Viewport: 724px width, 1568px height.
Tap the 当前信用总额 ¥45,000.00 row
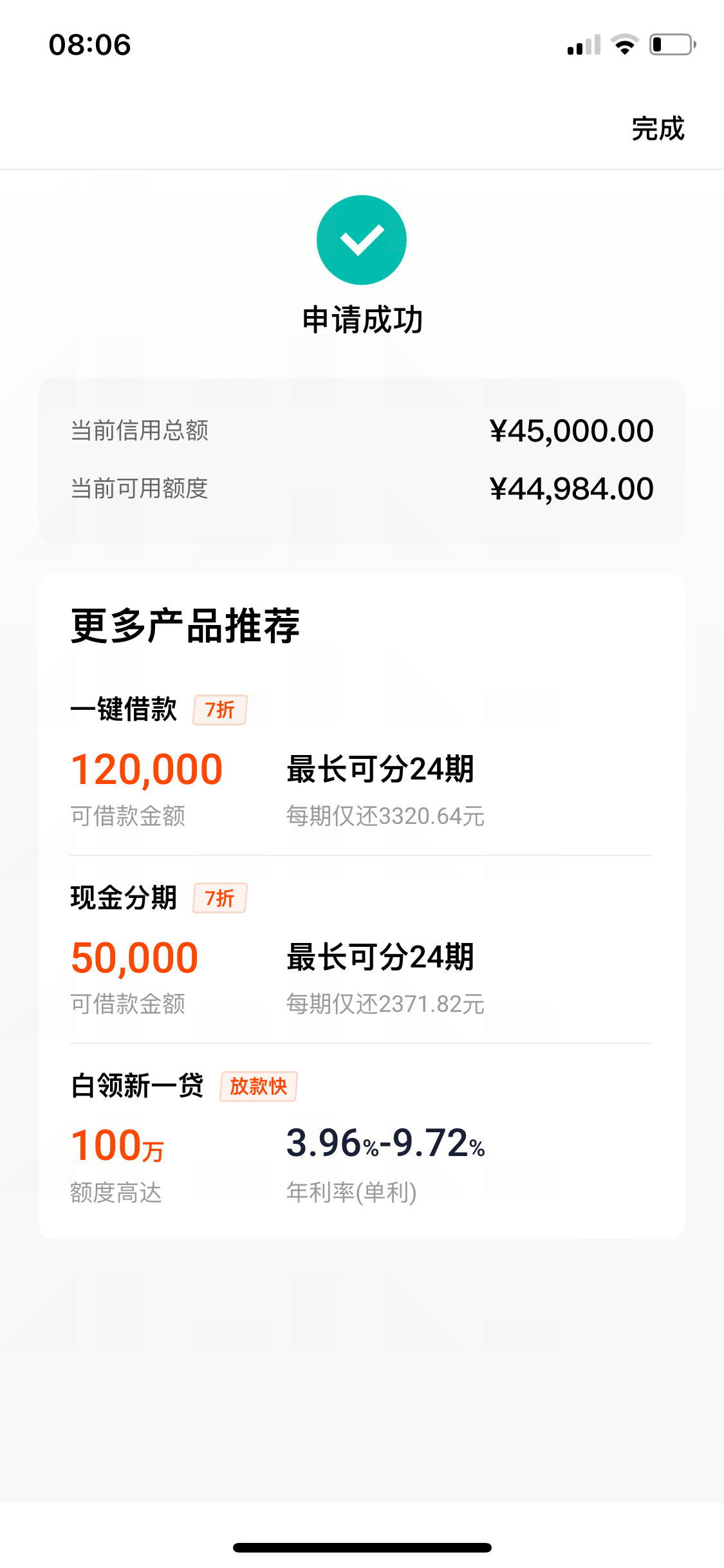(x=362, y=431)
